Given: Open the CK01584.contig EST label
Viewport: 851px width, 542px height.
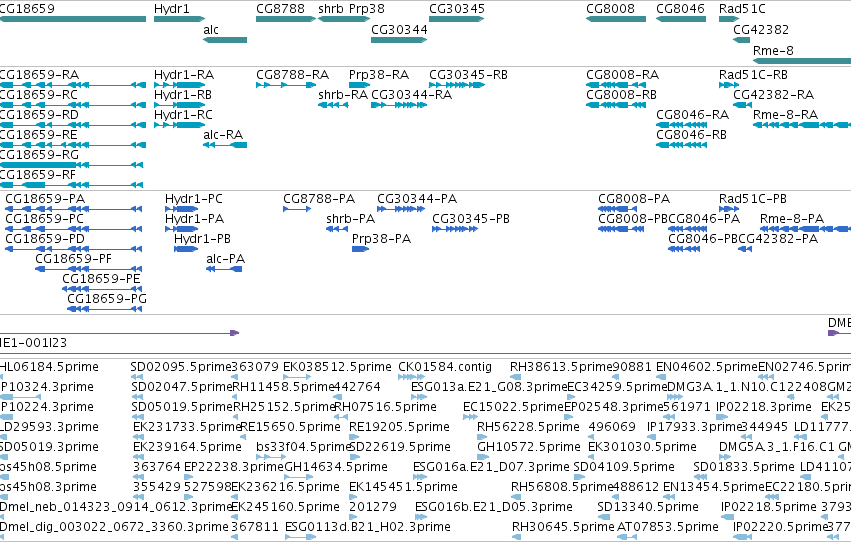Looking at the screenshot, I should click(445, 367).
